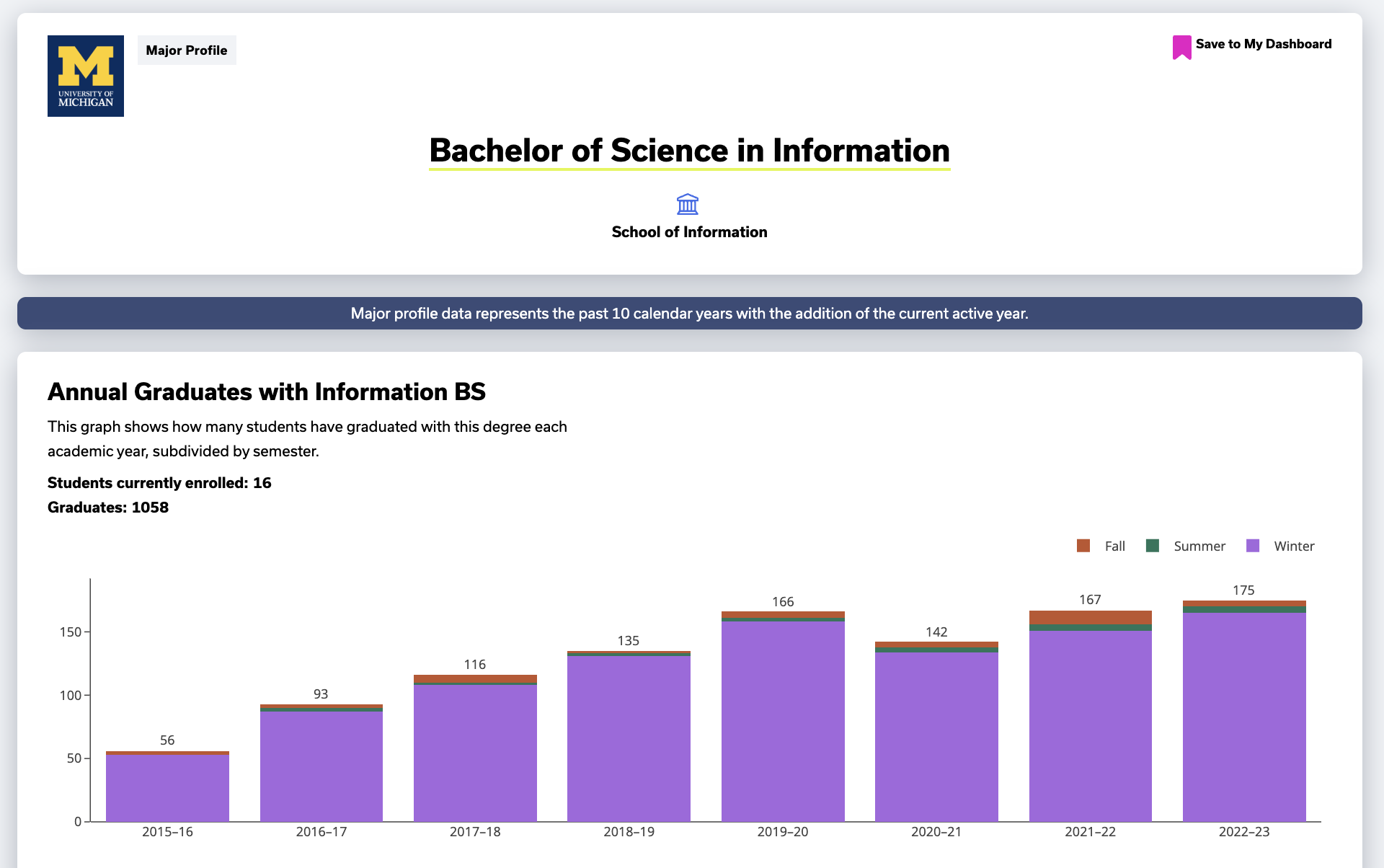
Task: Click Save to My Dashboard link
Action: (x=1263, y=44)
